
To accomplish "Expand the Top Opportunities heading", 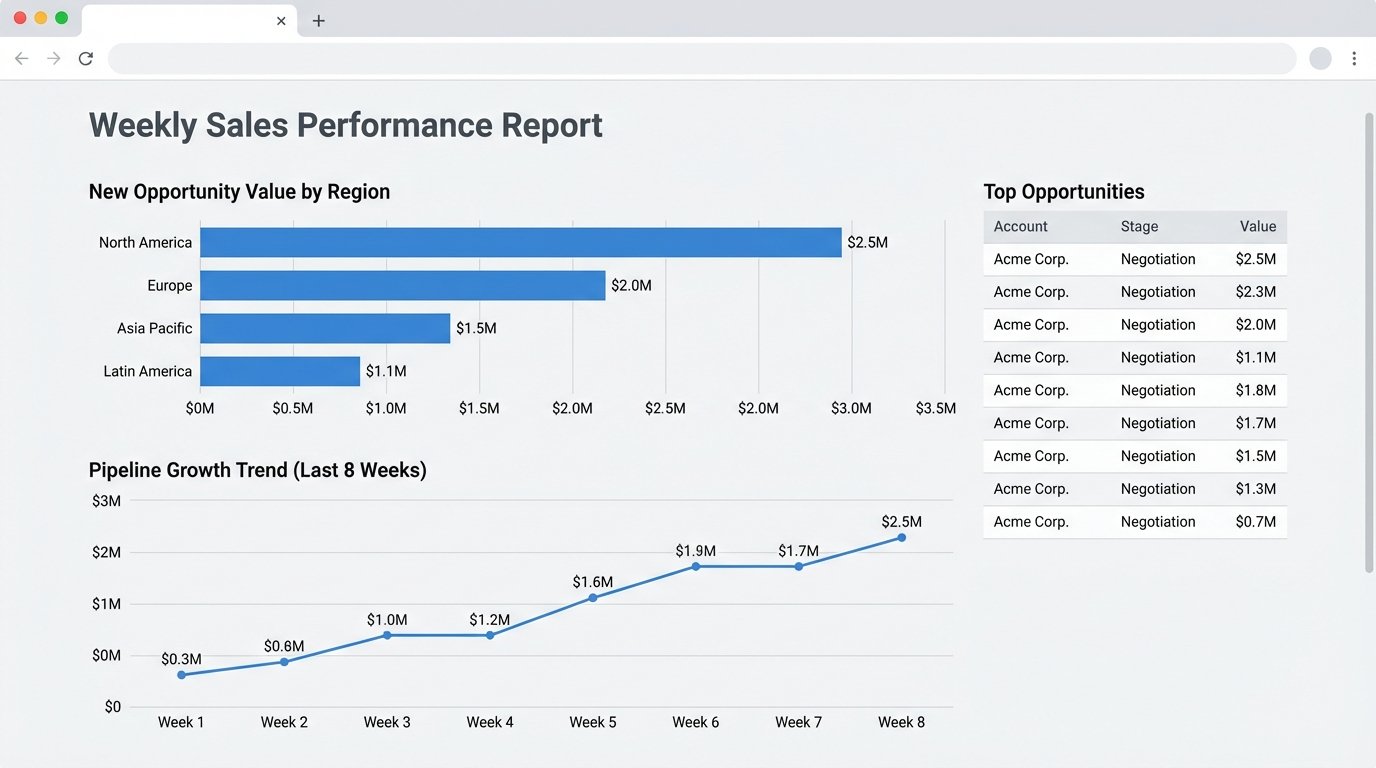I will 1064,191.
